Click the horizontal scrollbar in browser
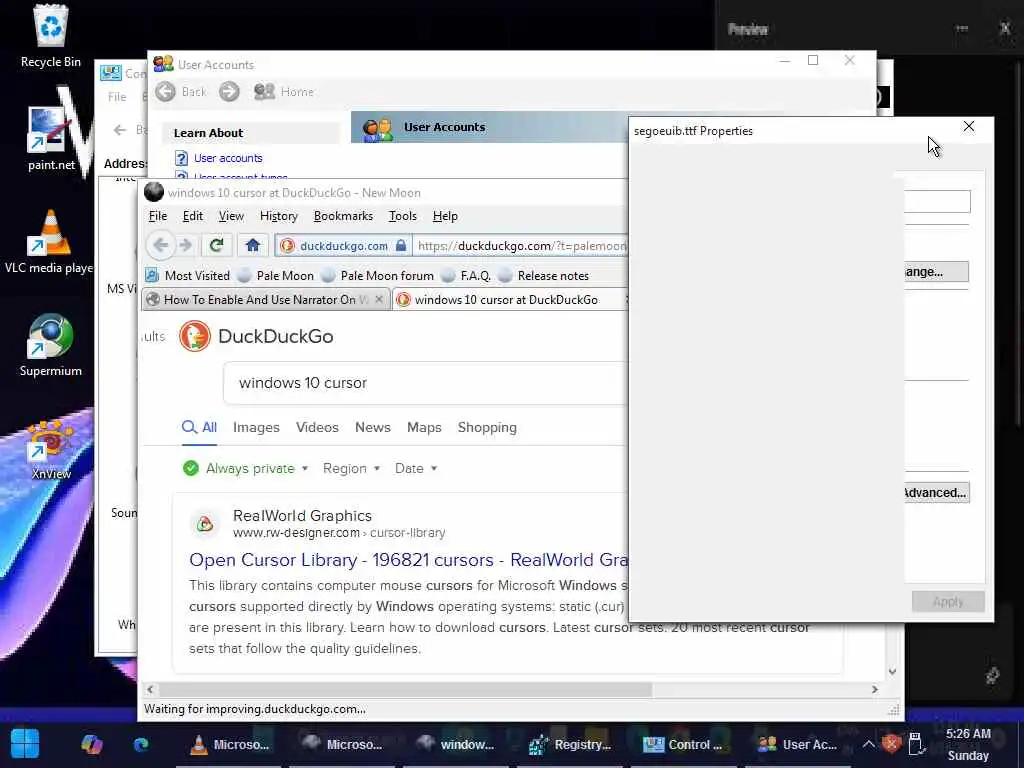 (x=405, y=690)
